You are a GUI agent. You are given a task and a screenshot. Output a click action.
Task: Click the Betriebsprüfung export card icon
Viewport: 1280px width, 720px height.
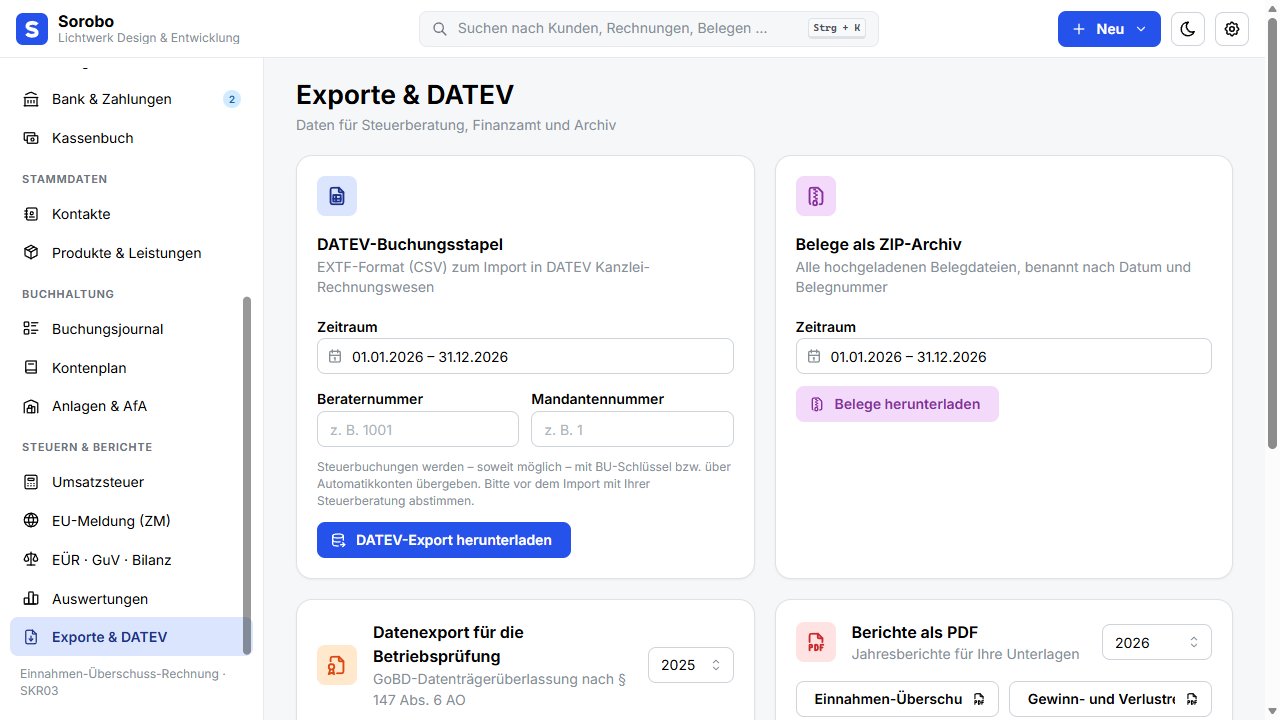337,665
